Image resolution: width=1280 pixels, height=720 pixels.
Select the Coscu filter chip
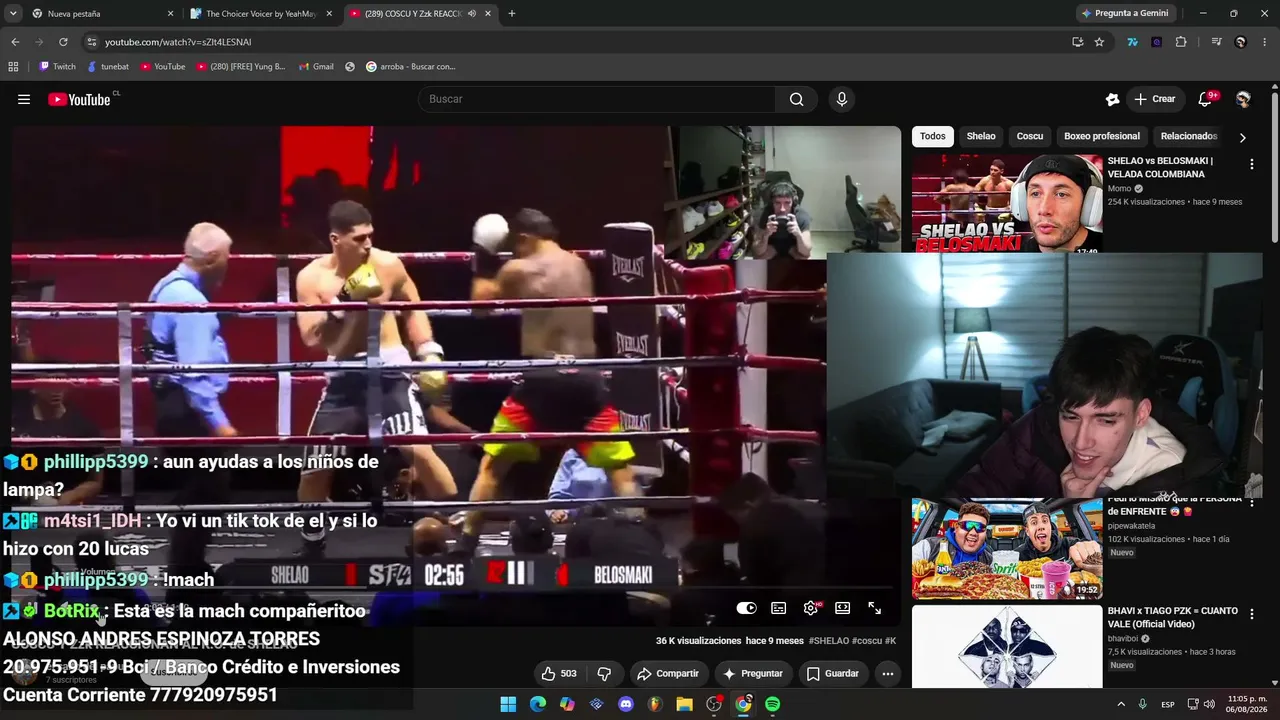pos(1030,136)
